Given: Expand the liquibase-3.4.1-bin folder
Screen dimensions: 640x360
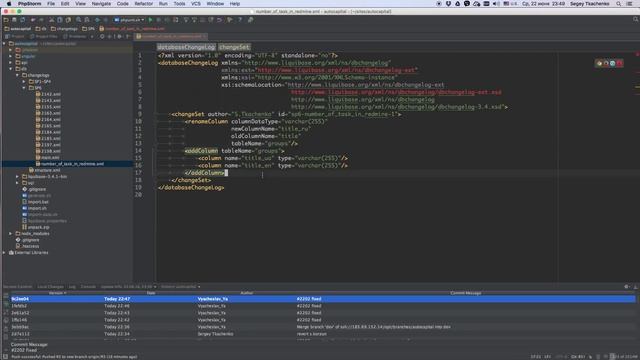Looking at the screenshot, I should pyautogui.click(x=18, y=177).
